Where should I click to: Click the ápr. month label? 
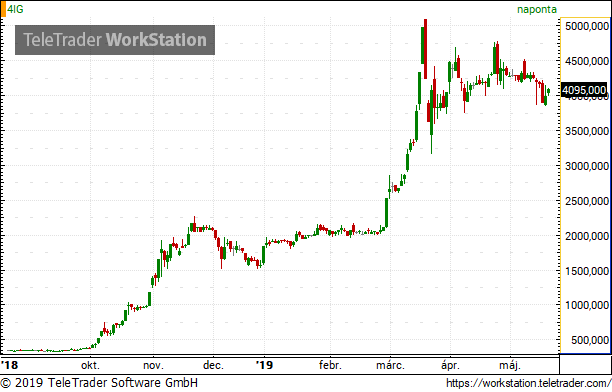pyautogui.click(x=450, y=366)
